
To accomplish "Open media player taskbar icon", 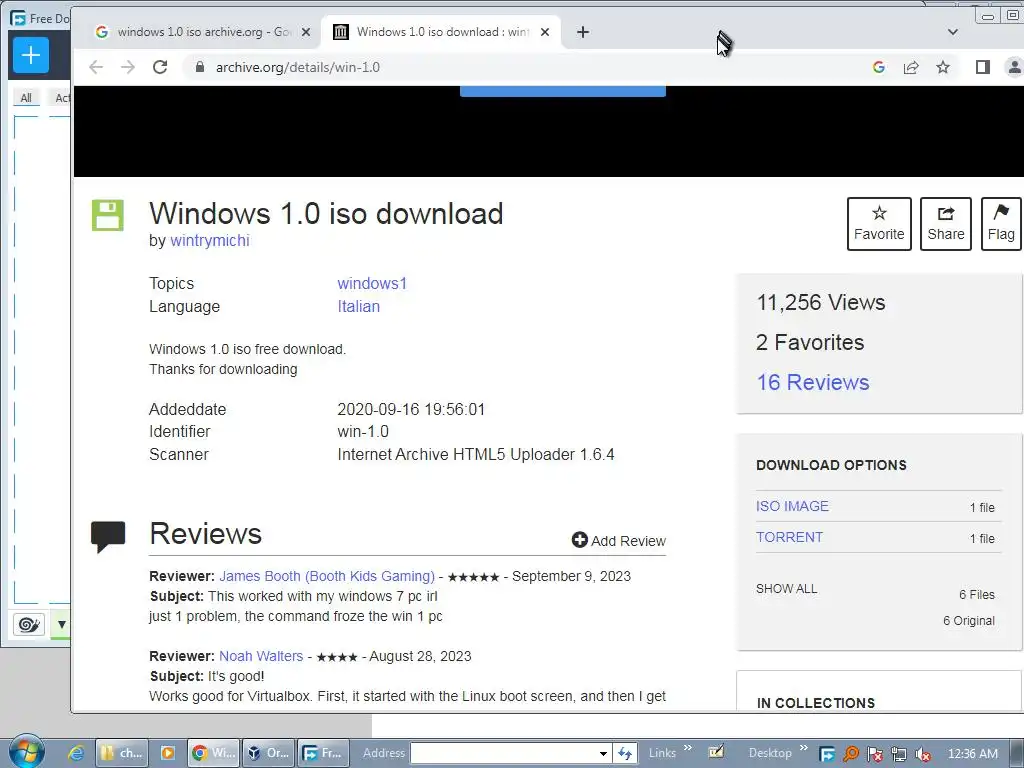I will tap(168, 753).
